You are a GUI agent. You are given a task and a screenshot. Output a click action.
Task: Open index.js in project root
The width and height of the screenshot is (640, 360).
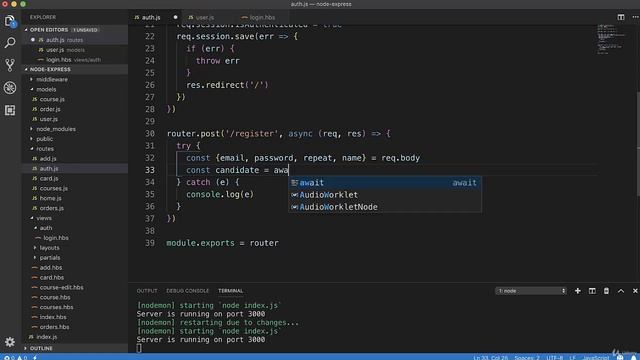[x=47, y=337]
